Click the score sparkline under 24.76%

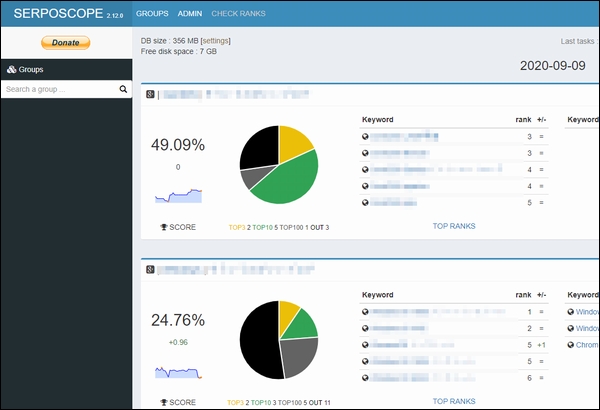pyautogui.click(x=178, y=372)
